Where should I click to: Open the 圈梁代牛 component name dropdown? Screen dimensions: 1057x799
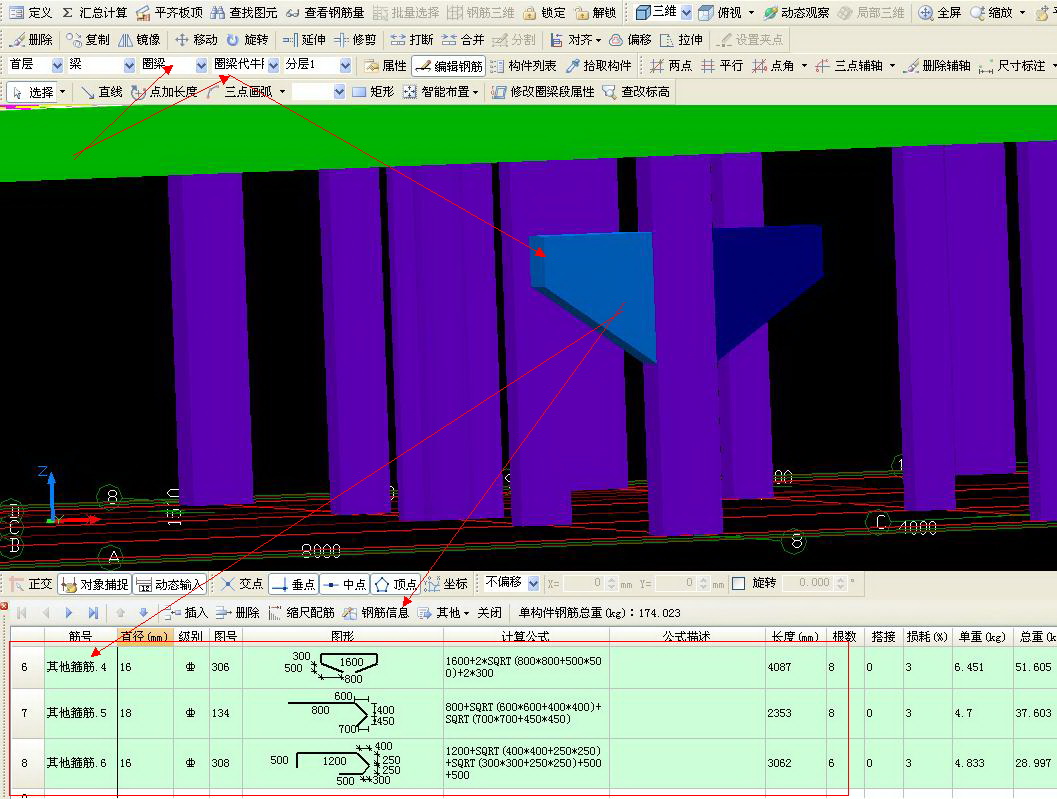click(x=273, y=65)
